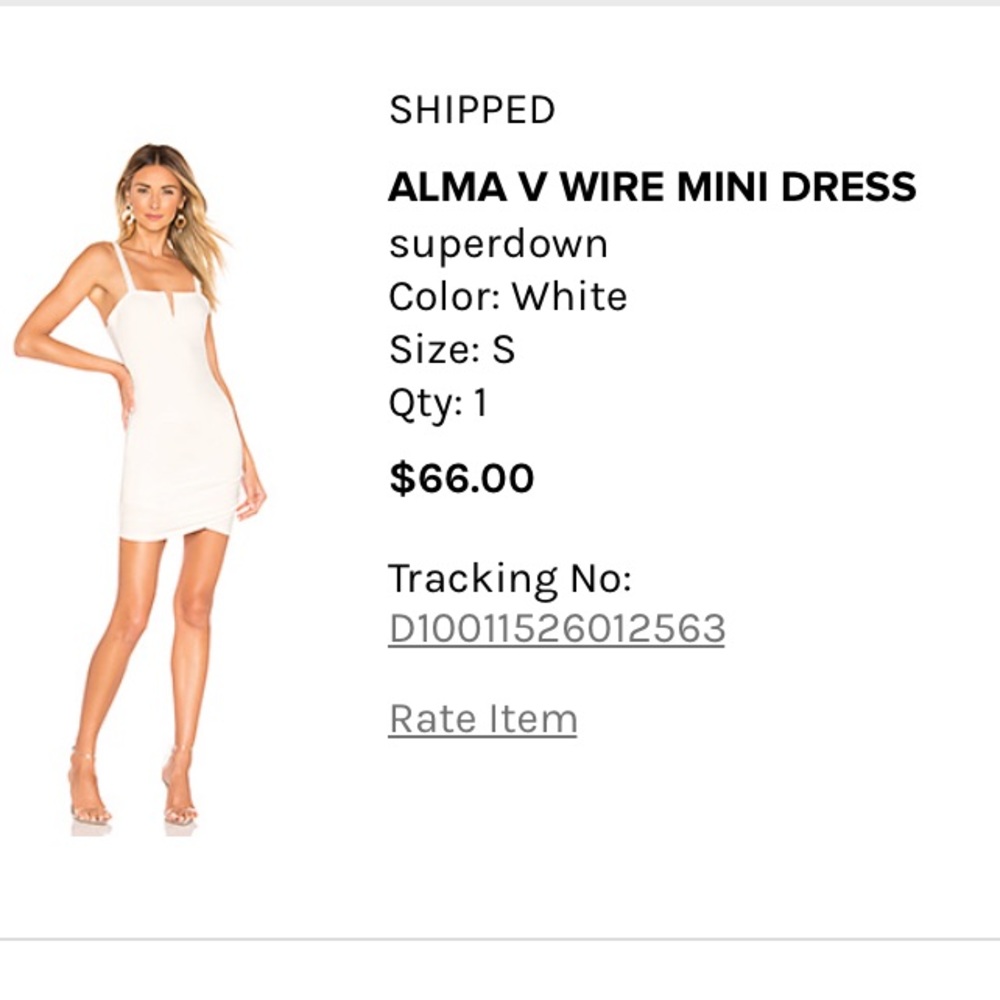Select the ALMA V WIRE MINI DRESS title
The image size is (1000, 1000).
pos(654,186)
